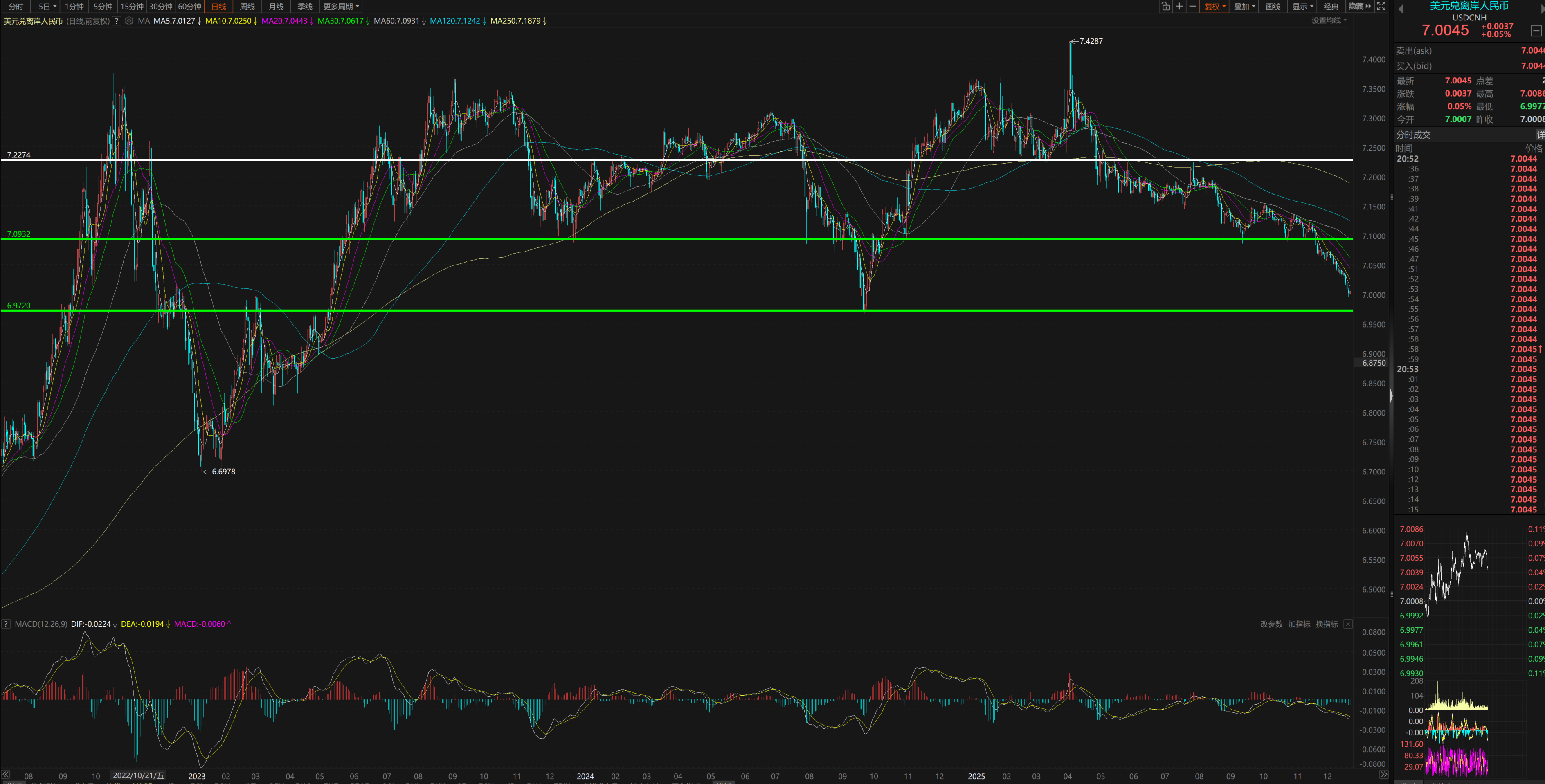Toggle 画线 drawing mode
Viewport: 1545px width, 784px height.
click(x=1273, y=7)
